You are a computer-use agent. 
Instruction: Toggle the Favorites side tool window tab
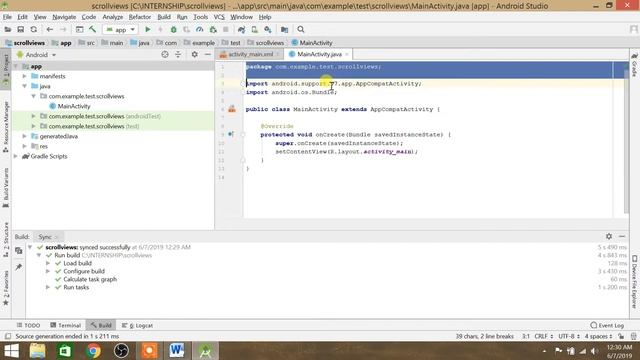(6, 288)
